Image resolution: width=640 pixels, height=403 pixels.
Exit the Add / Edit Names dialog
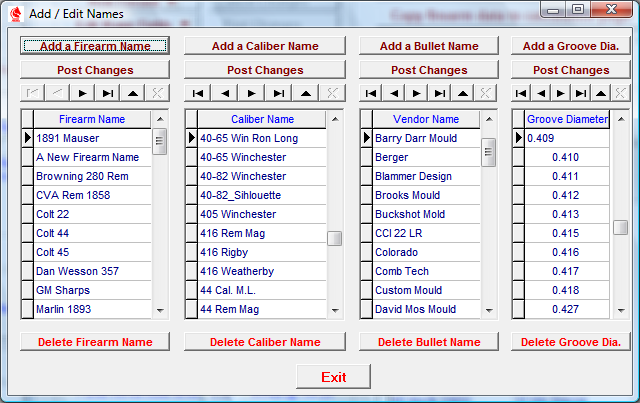click(x=333, y=377)
